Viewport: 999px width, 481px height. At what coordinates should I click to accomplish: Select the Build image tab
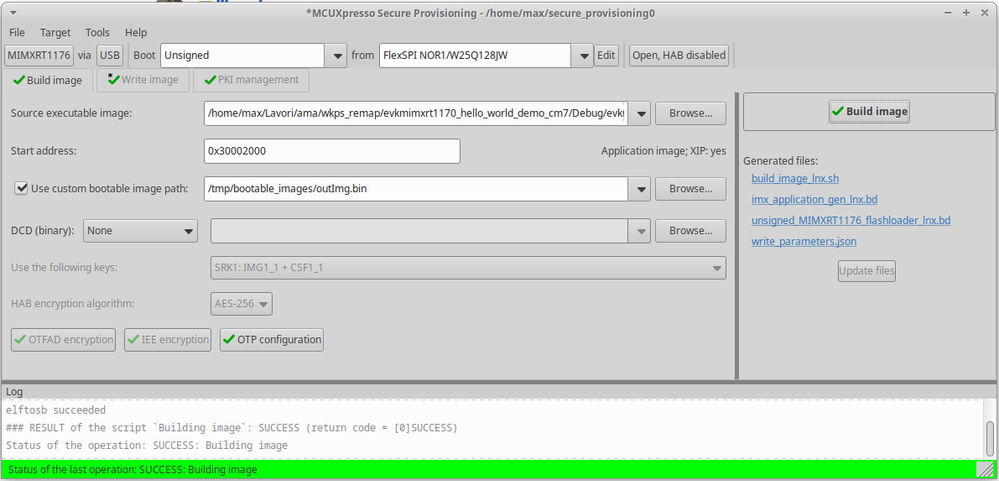pos(48,80)
